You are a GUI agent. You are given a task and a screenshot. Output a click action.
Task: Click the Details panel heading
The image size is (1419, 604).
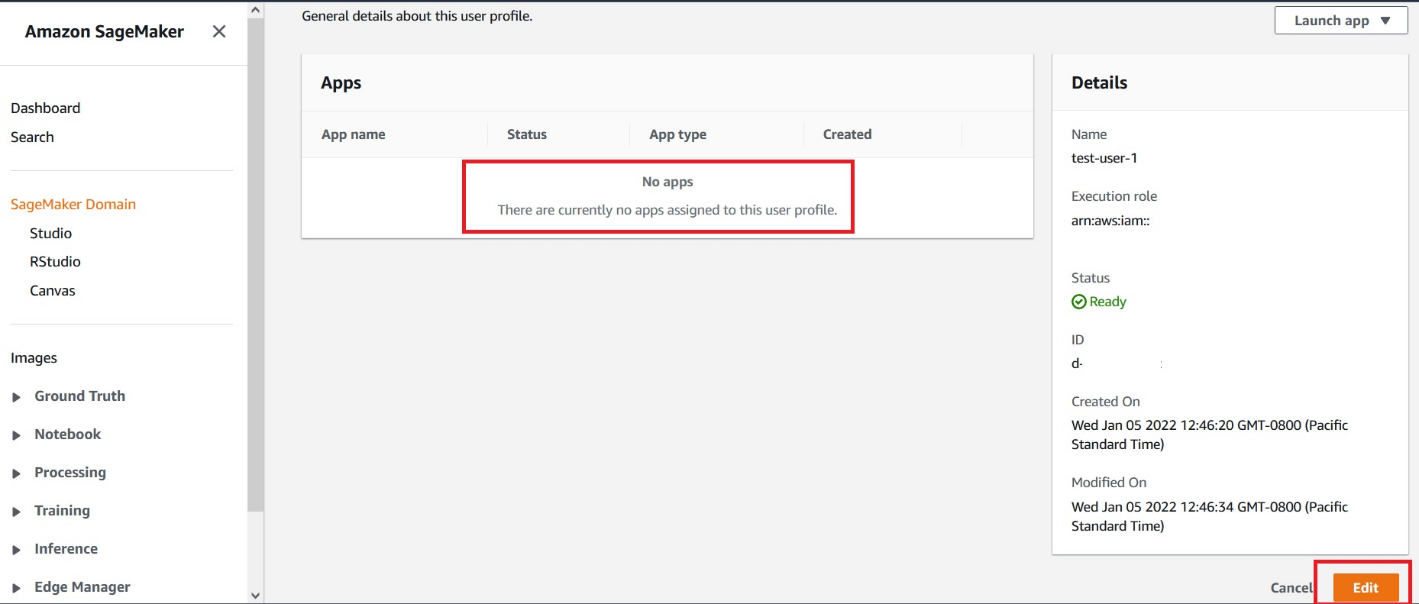pyautogui.click(x=1099, y=83)
